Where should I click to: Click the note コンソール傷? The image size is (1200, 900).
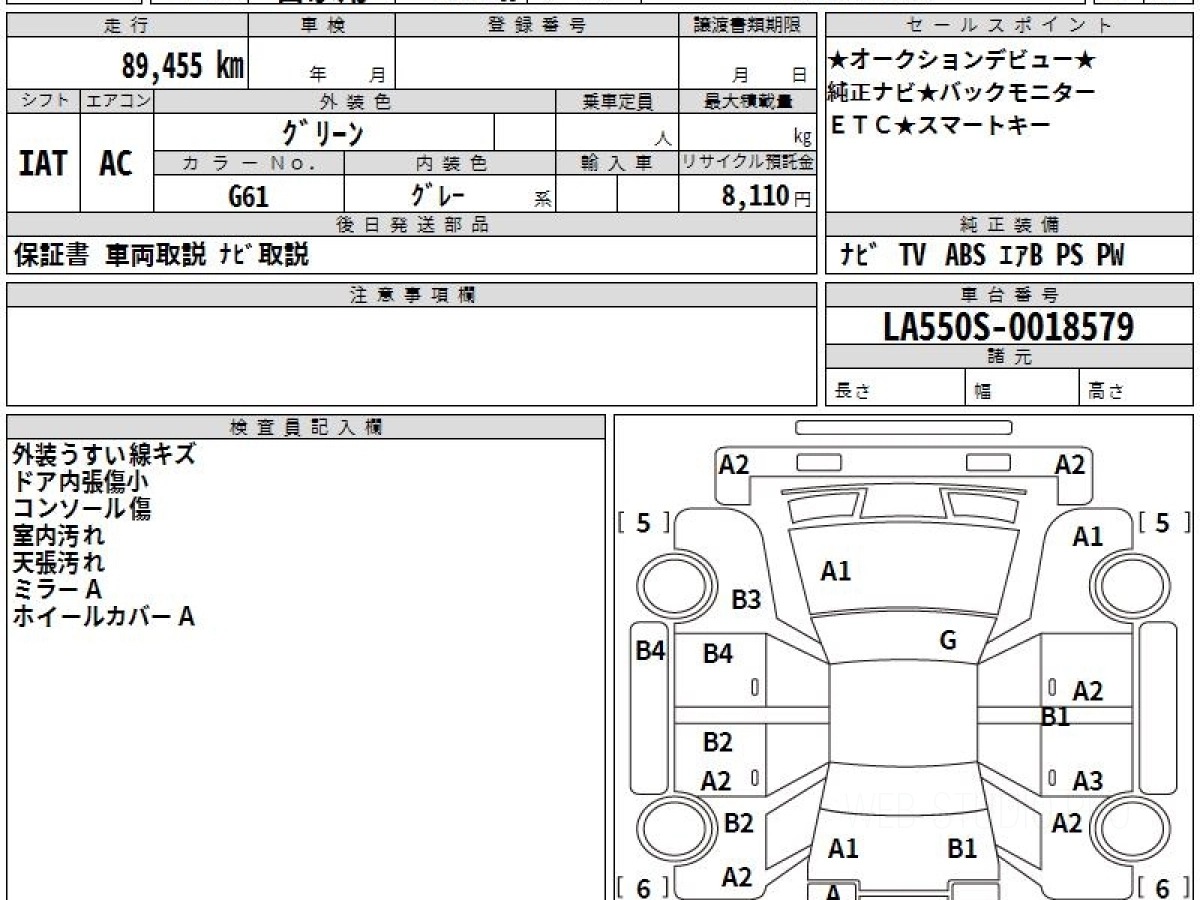[x=81, y=508]
